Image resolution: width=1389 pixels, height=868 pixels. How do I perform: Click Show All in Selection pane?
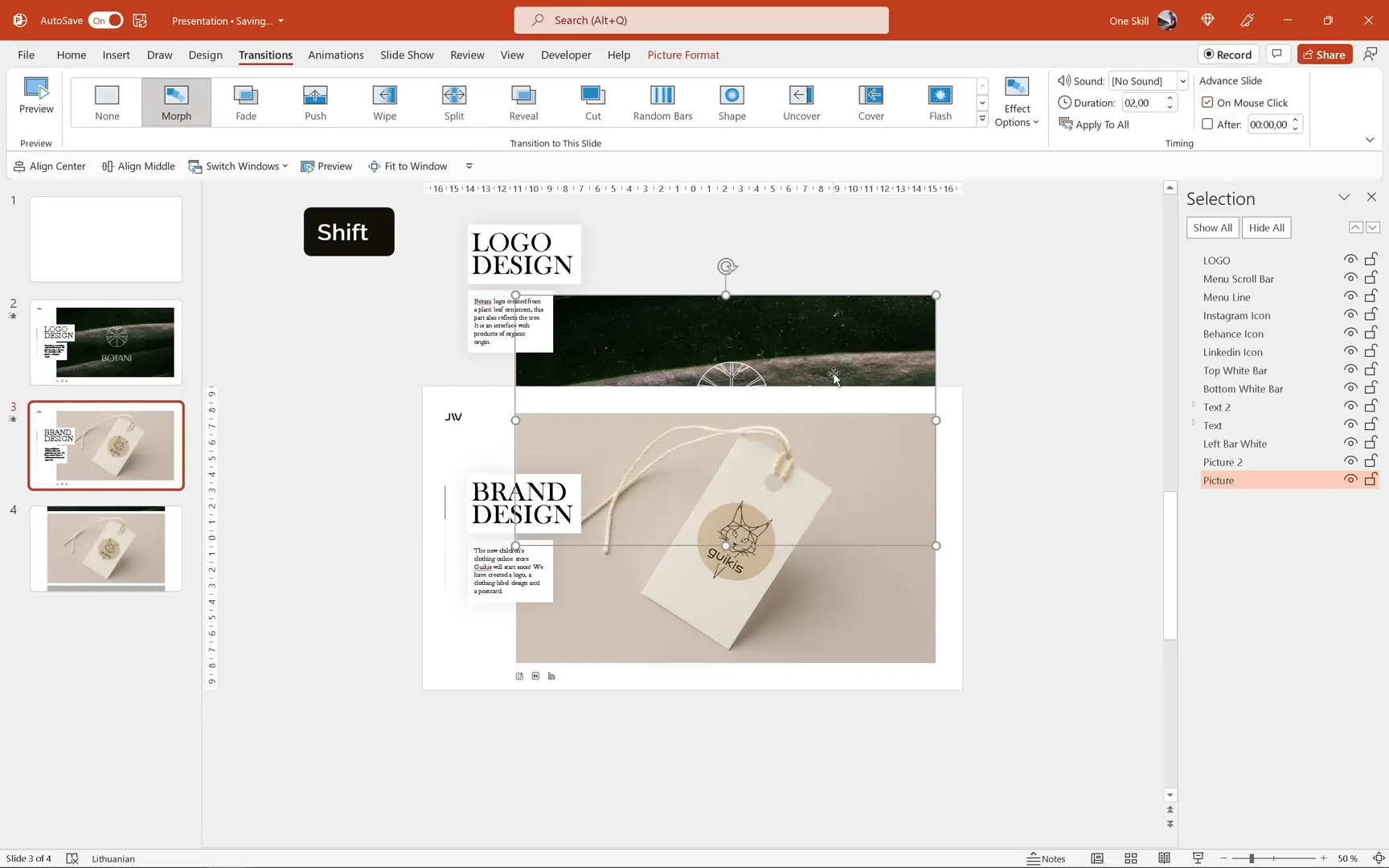1212,227
